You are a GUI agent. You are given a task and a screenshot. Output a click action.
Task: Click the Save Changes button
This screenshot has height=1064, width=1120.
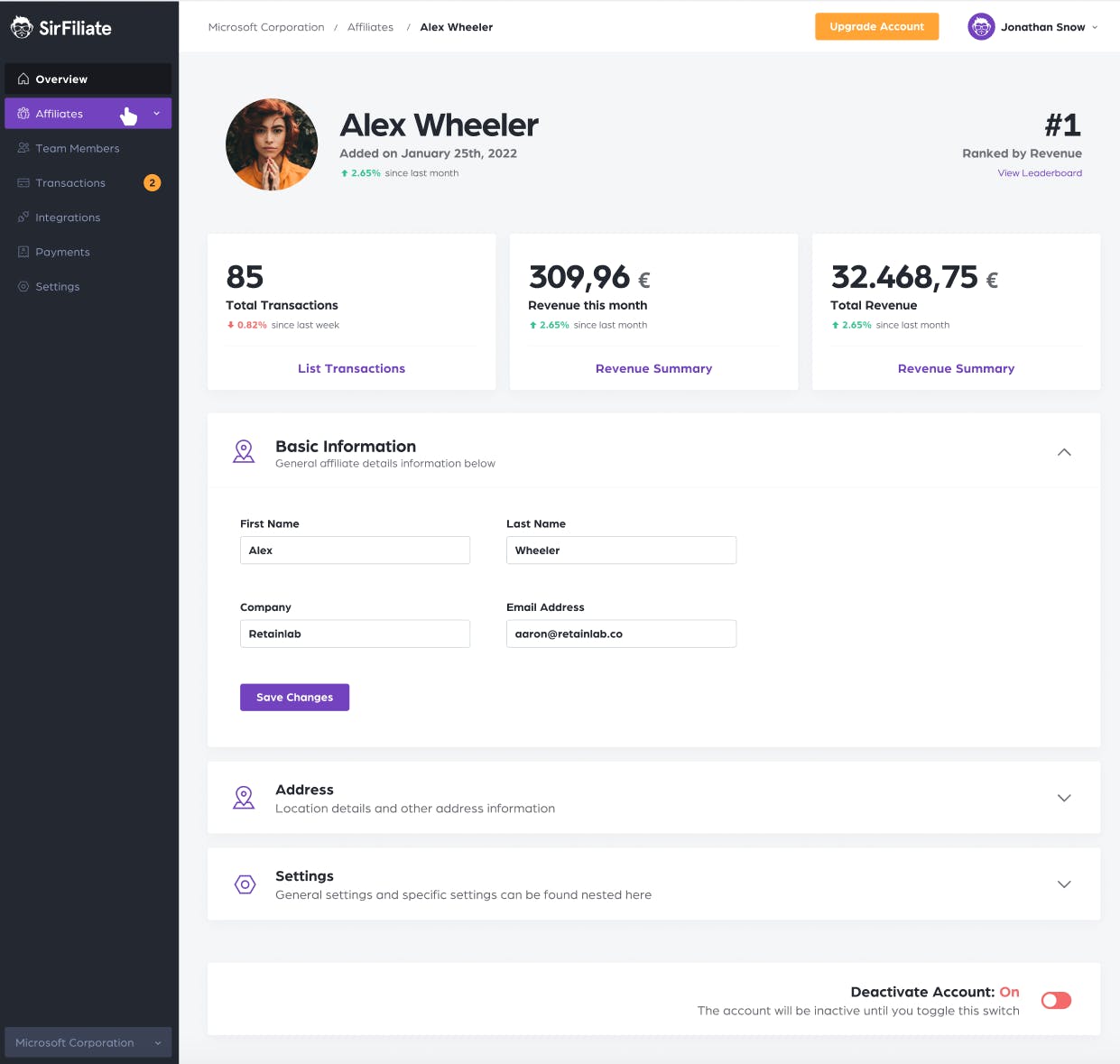pyautogui.click(x=294, y=698)
